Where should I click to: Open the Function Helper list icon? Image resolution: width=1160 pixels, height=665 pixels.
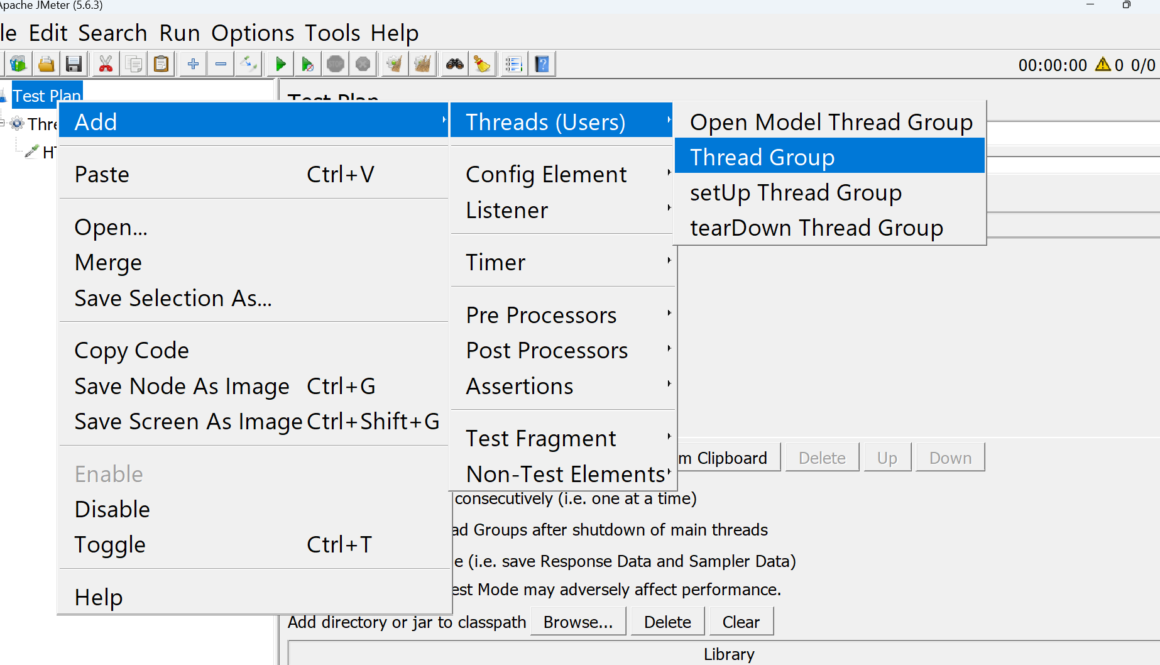click(514, 64)
